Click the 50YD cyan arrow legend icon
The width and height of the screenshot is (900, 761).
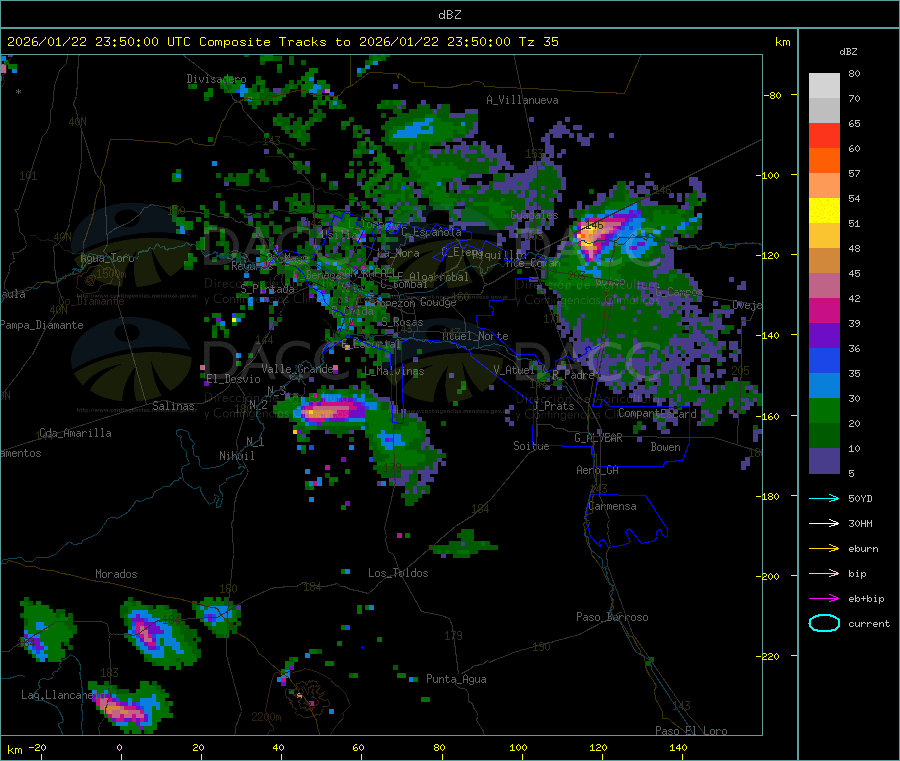tap(824, 498)
